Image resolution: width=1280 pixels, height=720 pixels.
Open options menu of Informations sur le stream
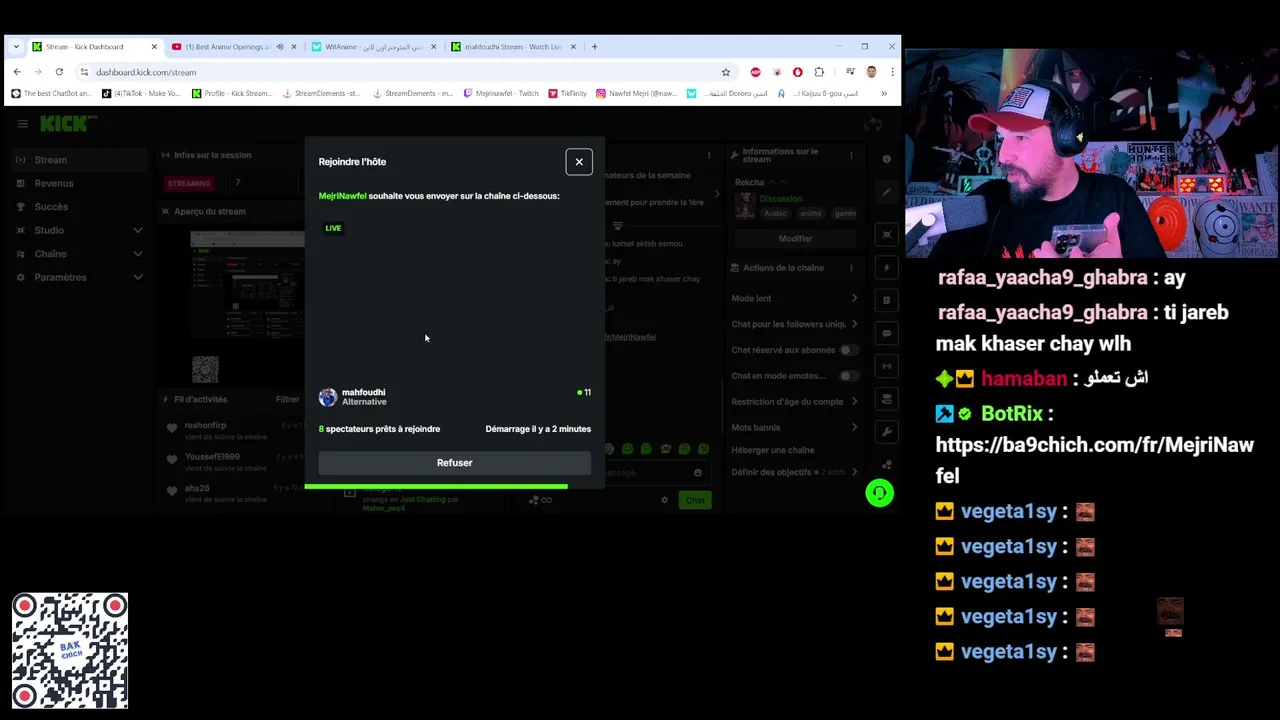tap(852, 155)
